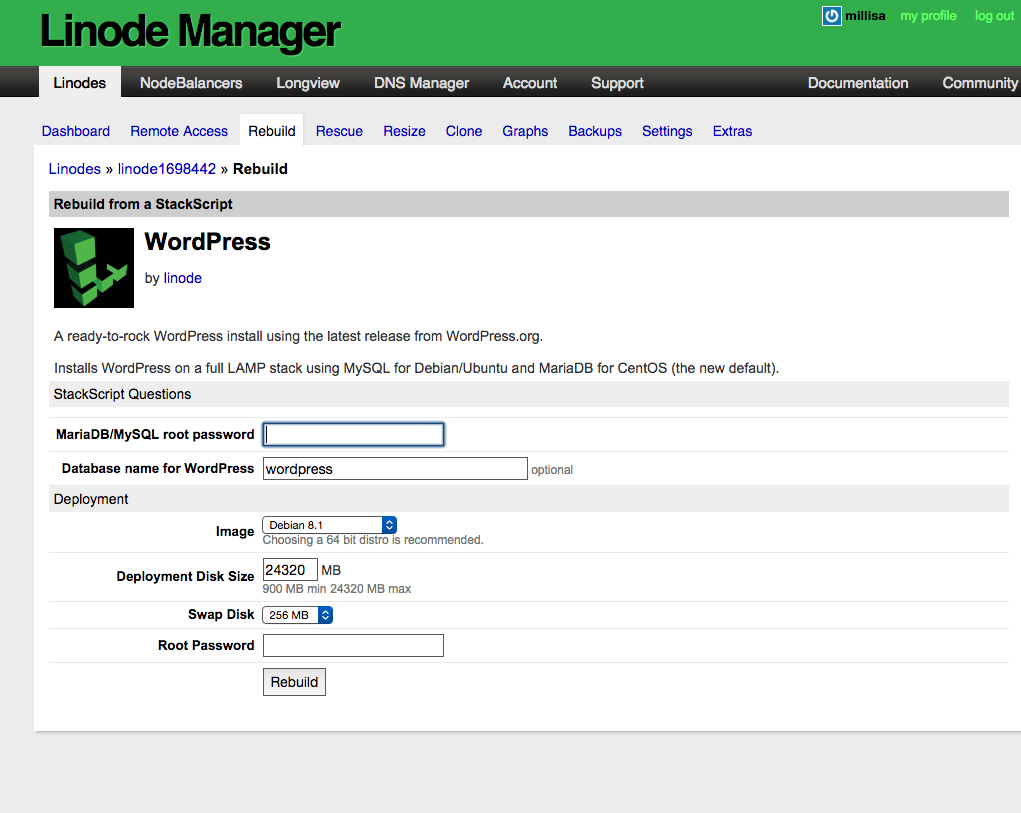The height and width of the screenshot is (813, 1021).
Task: Open Documentation in the nav bar
Action: [858, 83]
